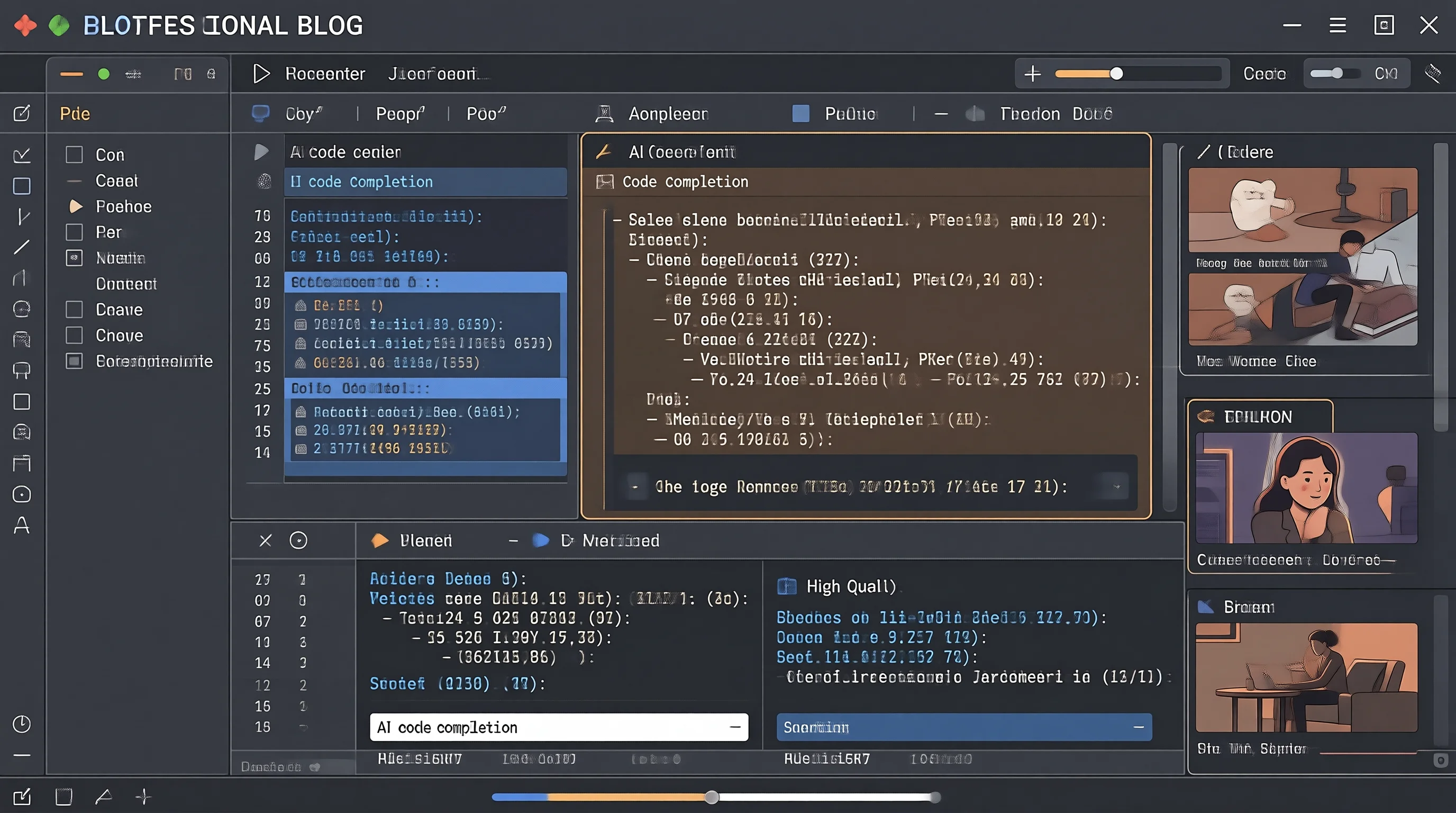Click the red flower logo icon
1456x813 pixels.
25,25
